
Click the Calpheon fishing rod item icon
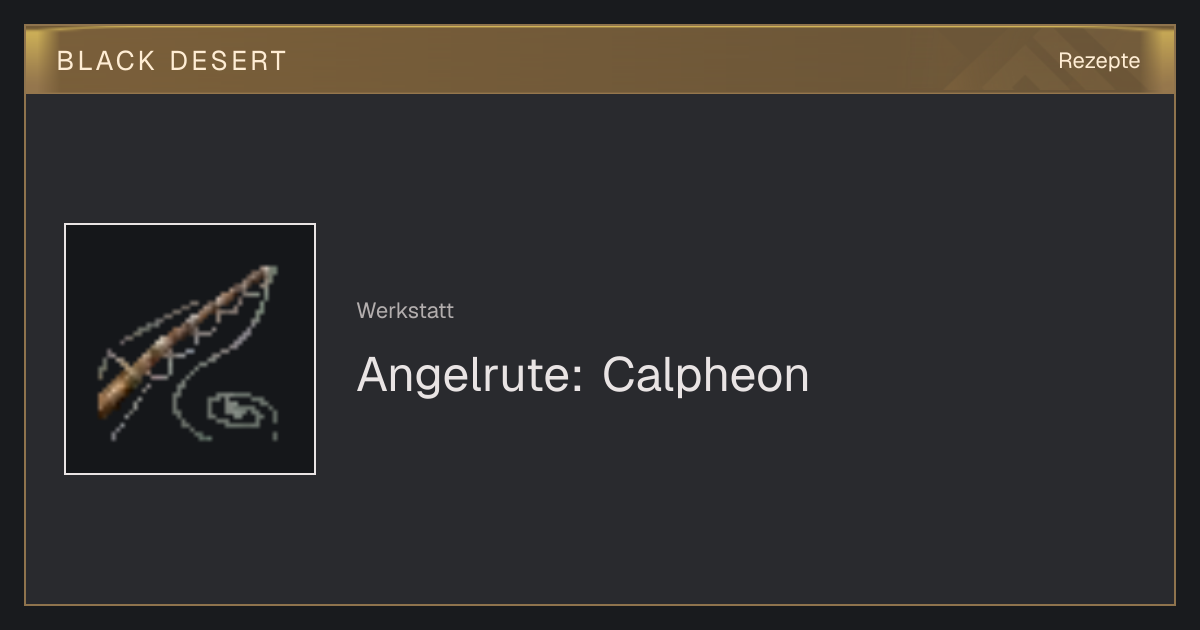[190, 349]
